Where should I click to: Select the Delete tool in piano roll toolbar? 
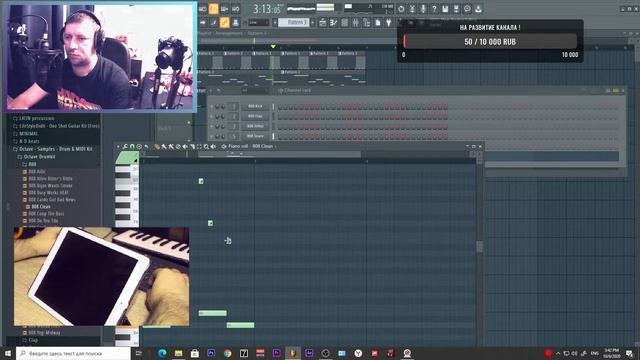(x=178, y=146)
